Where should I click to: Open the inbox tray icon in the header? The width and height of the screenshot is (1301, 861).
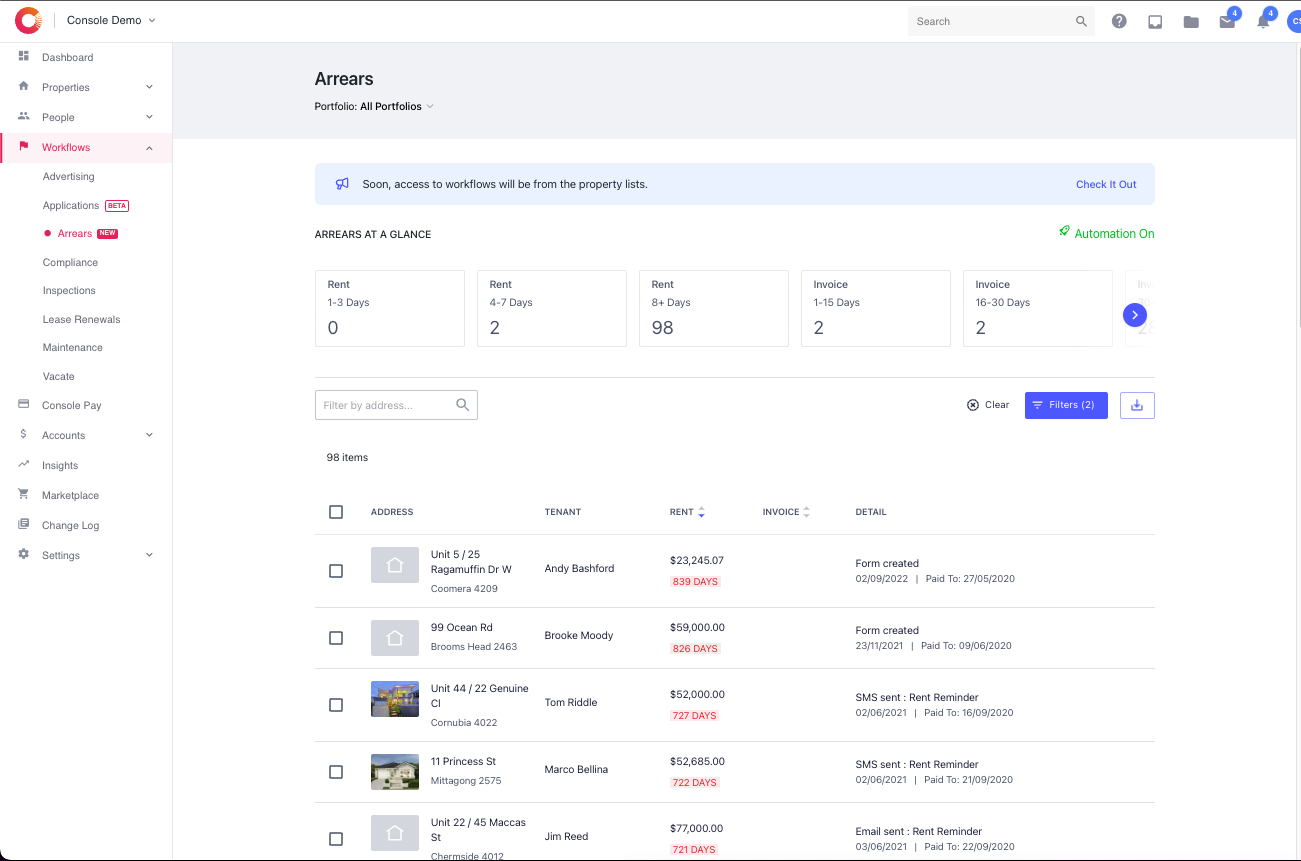click(1155, 20)
